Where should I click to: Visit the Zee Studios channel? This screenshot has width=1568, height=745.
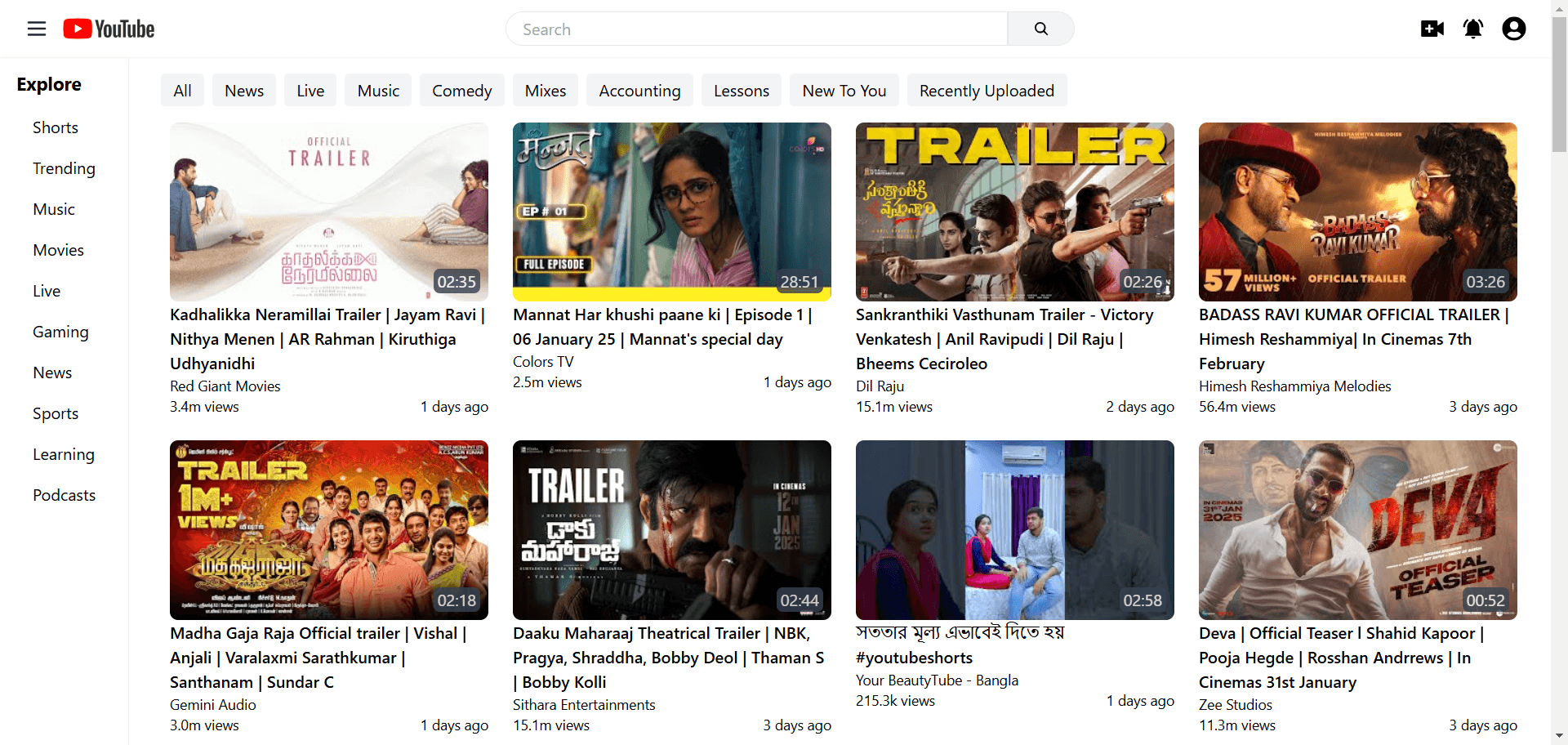pos(1236,705)
